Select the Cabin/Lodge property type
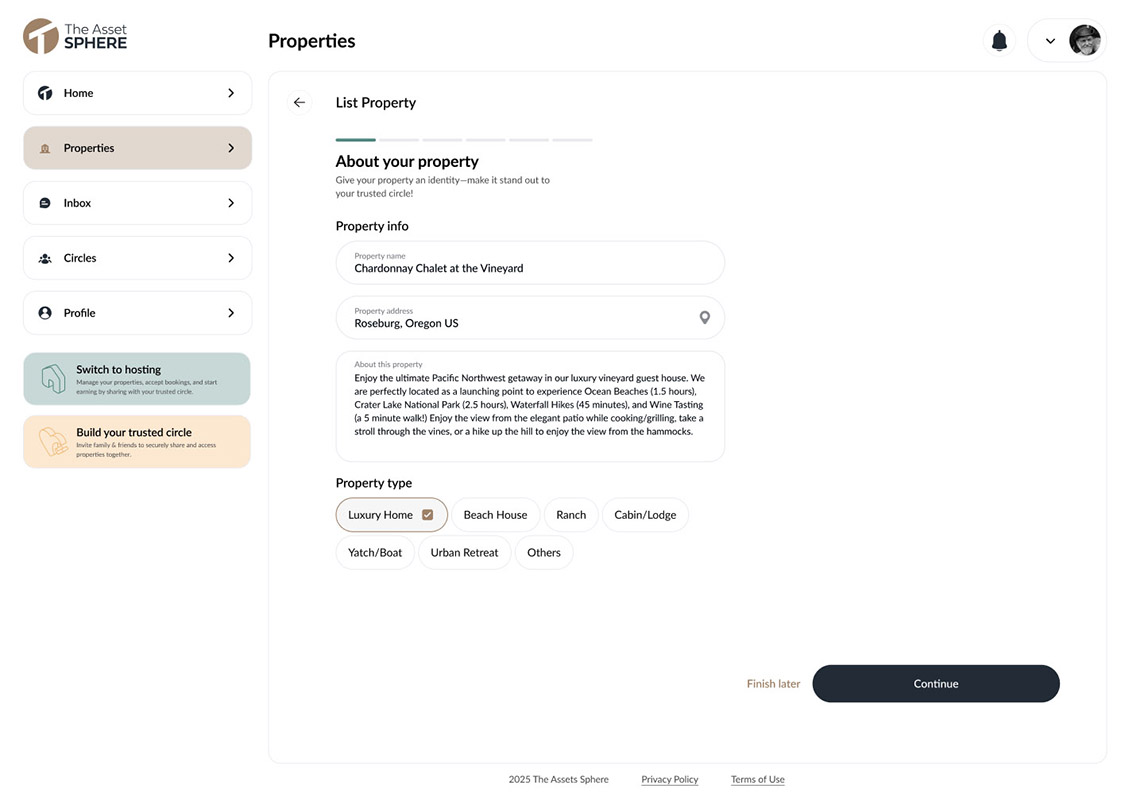1129x800 pixels. point(645,515)
